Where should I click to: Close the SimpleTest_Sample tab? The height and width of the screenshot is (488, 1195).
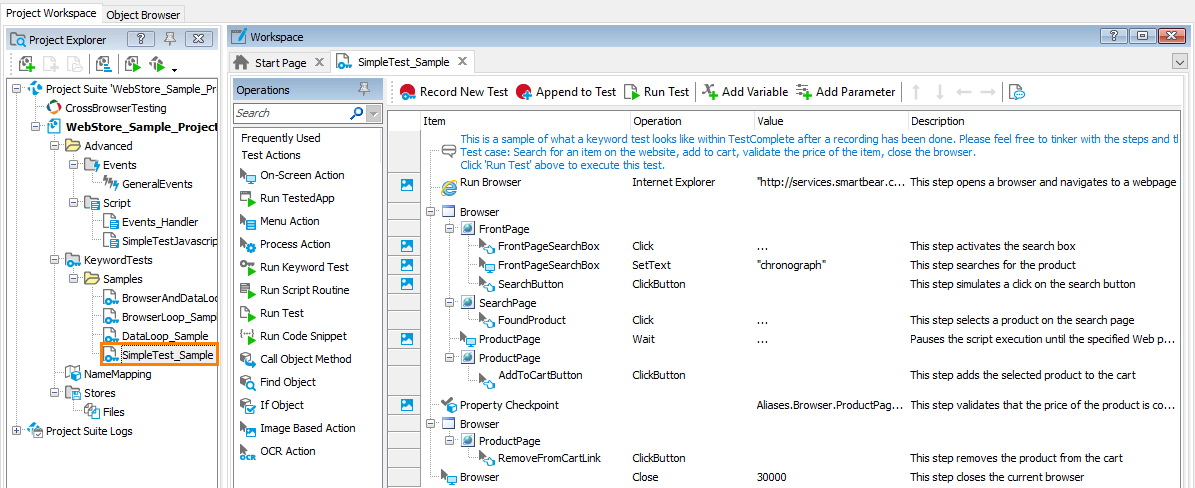462,62
